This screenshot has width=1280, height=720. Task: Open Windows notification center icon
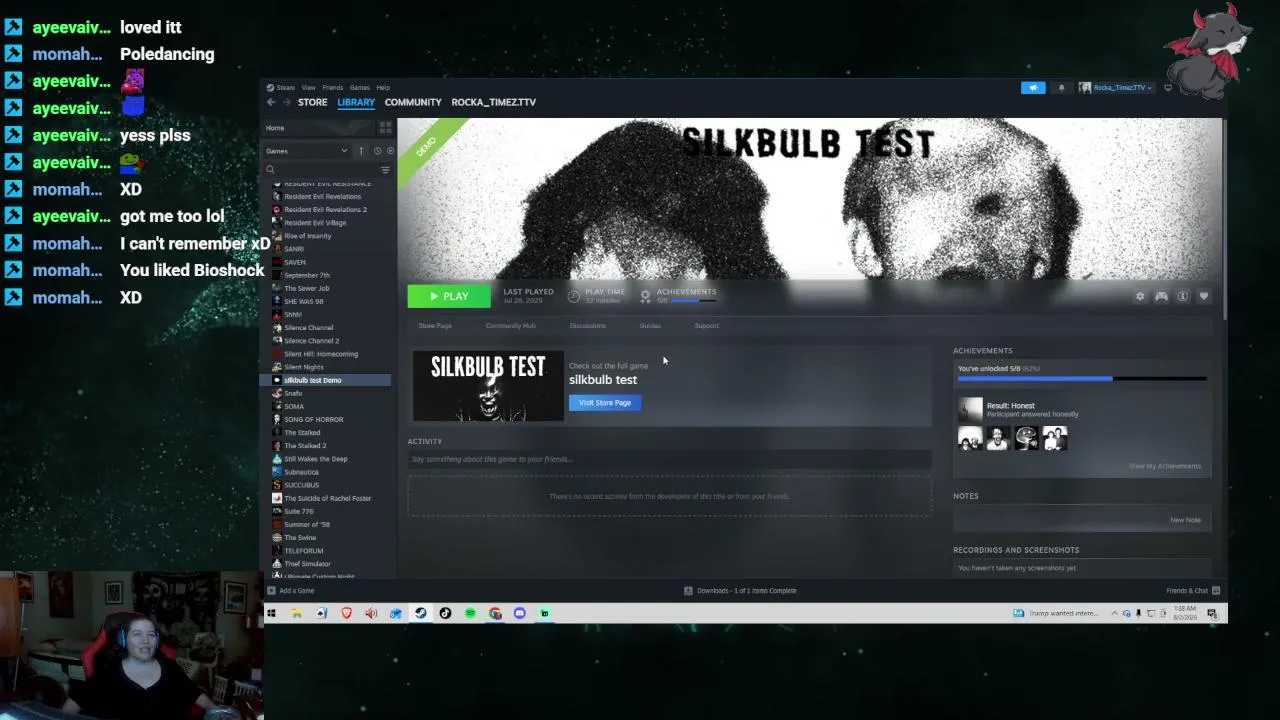pyautogui.click(x=1212, y=613)
